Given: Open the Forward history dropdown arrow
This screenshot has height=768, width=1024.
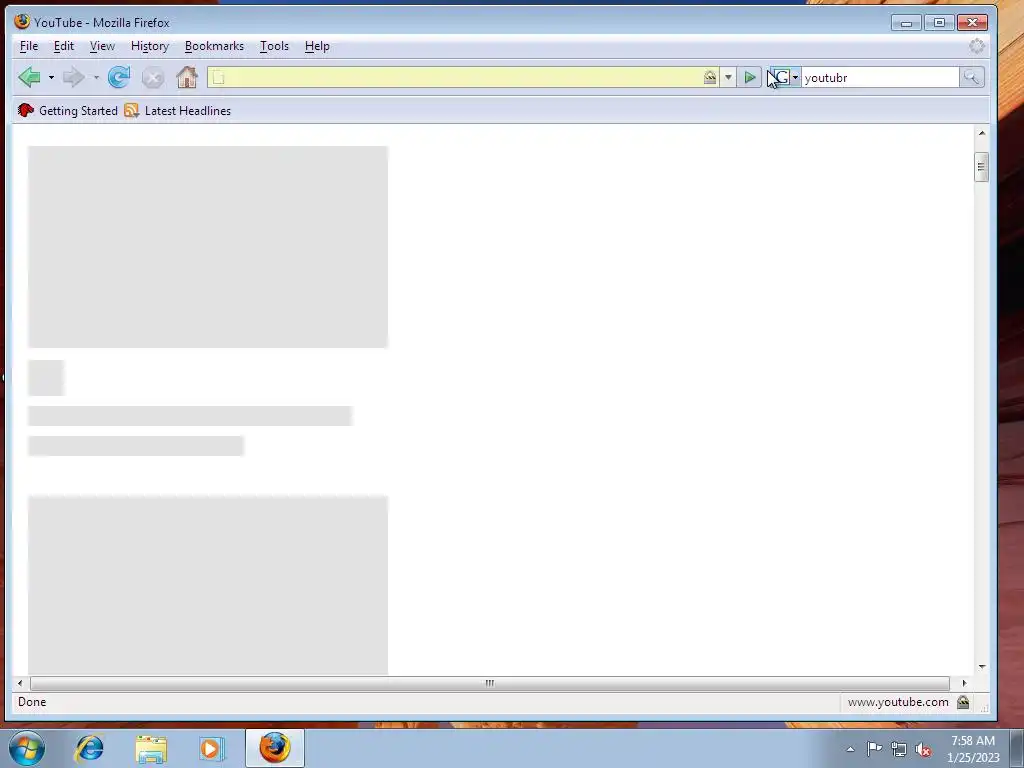Looking at the screenshot, I should 96,78.
